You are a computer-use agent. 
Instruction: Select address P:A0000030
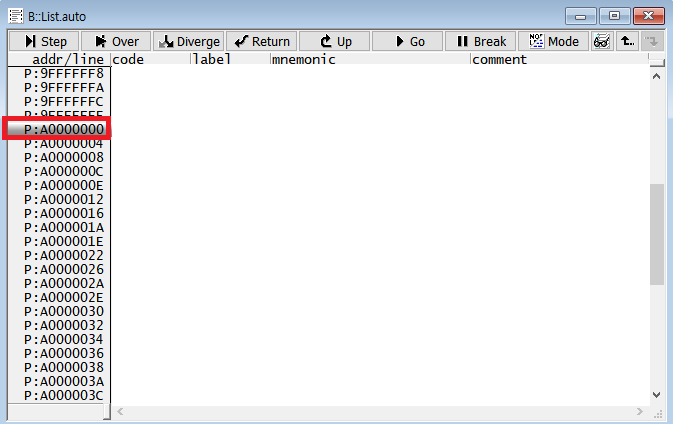pos(64,312)
